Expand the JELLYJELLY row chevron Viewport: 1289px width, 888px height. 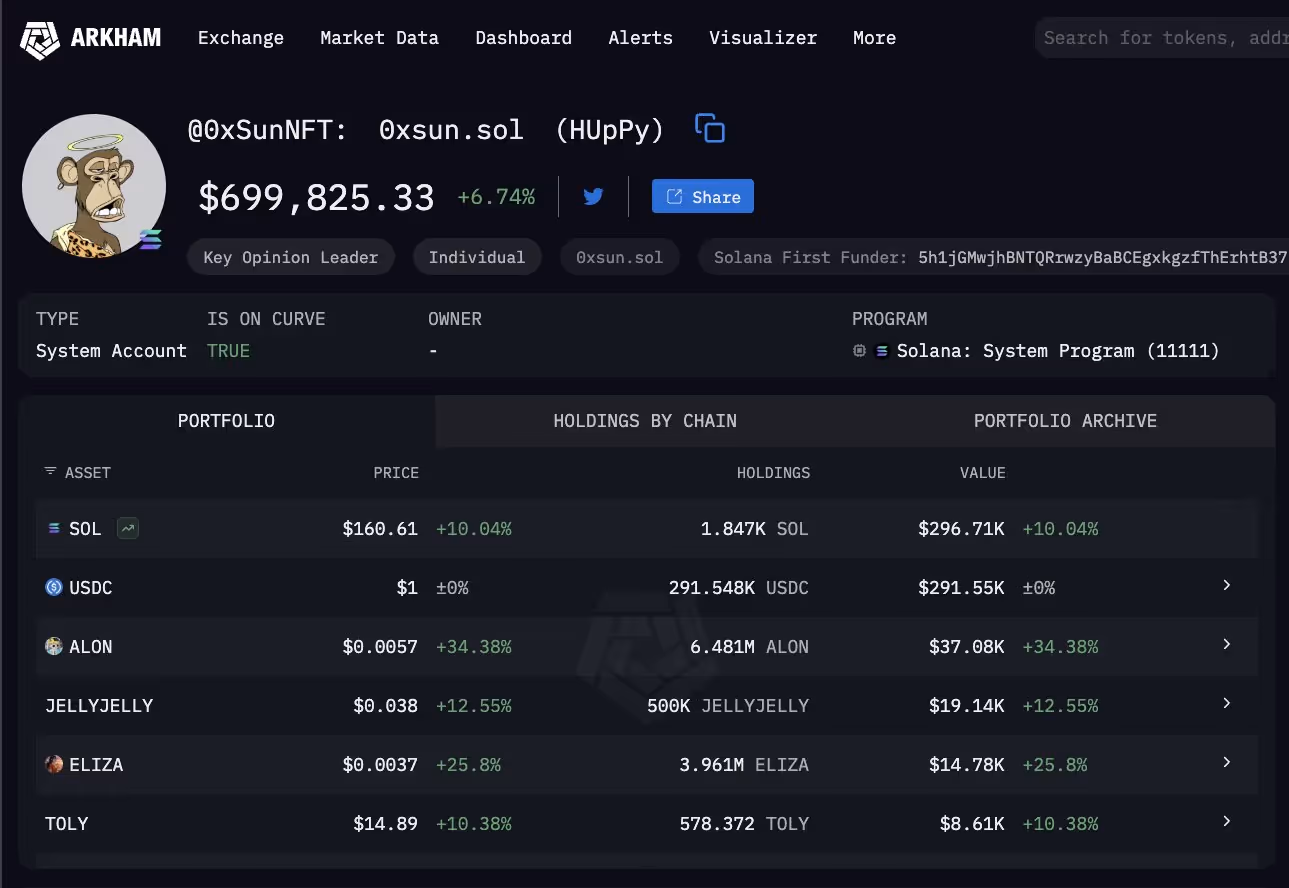pos(1227,703)
